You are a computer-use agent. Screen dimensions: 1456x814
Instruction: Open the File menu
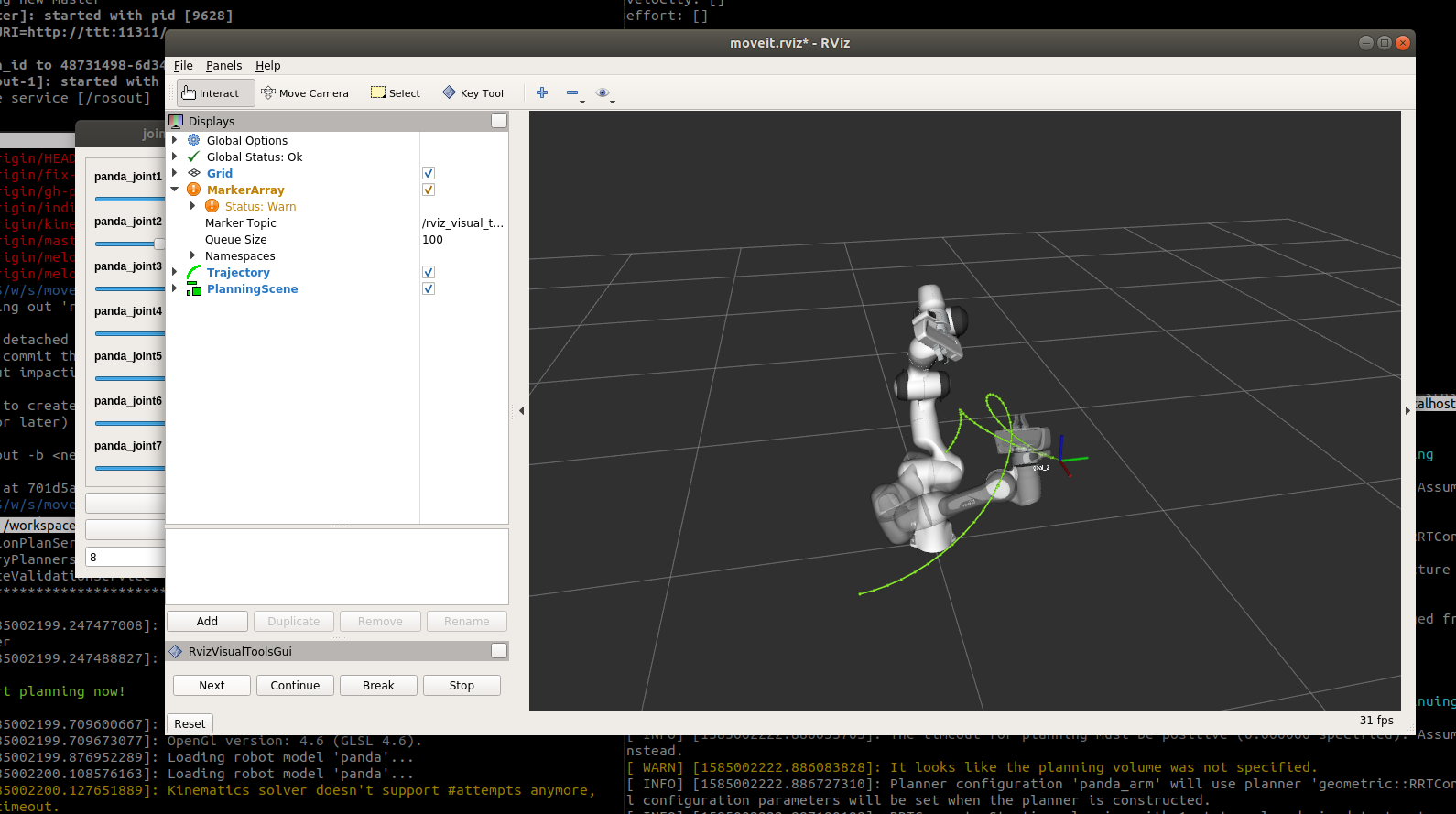click(x=183, y=66)
